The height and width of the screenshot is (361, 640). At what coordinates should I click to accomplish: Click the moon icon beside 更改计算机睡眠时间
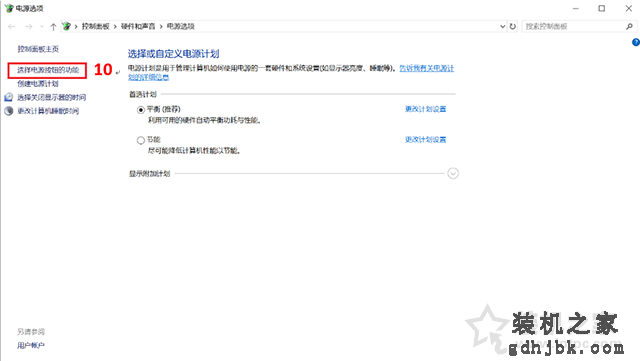[9, 111]
